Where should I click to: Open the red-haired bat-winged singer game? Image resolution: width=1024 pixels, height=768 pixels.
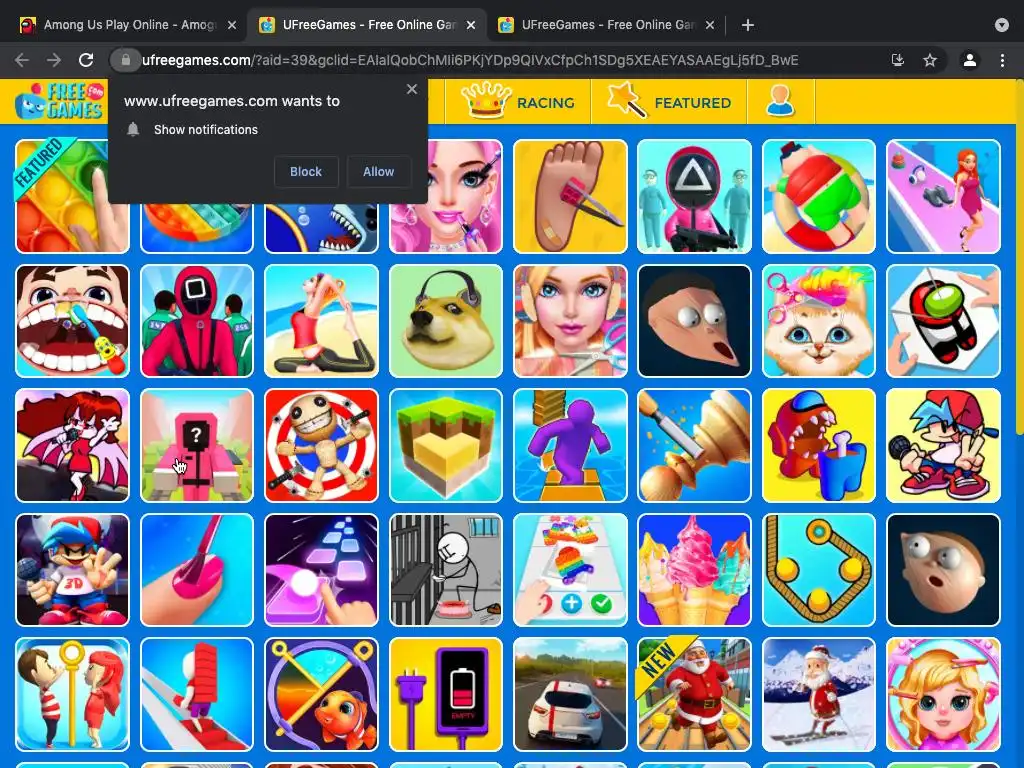72,445
